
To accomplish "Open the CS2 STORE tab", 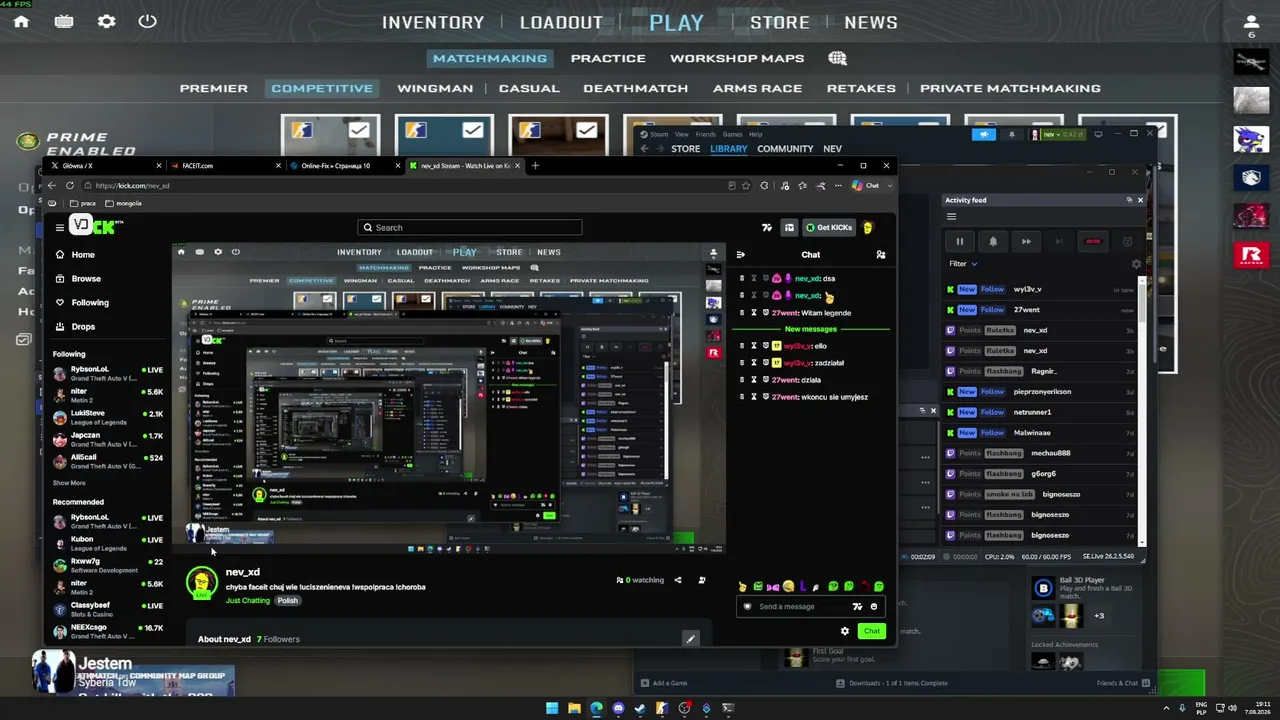I will point(780,22).
